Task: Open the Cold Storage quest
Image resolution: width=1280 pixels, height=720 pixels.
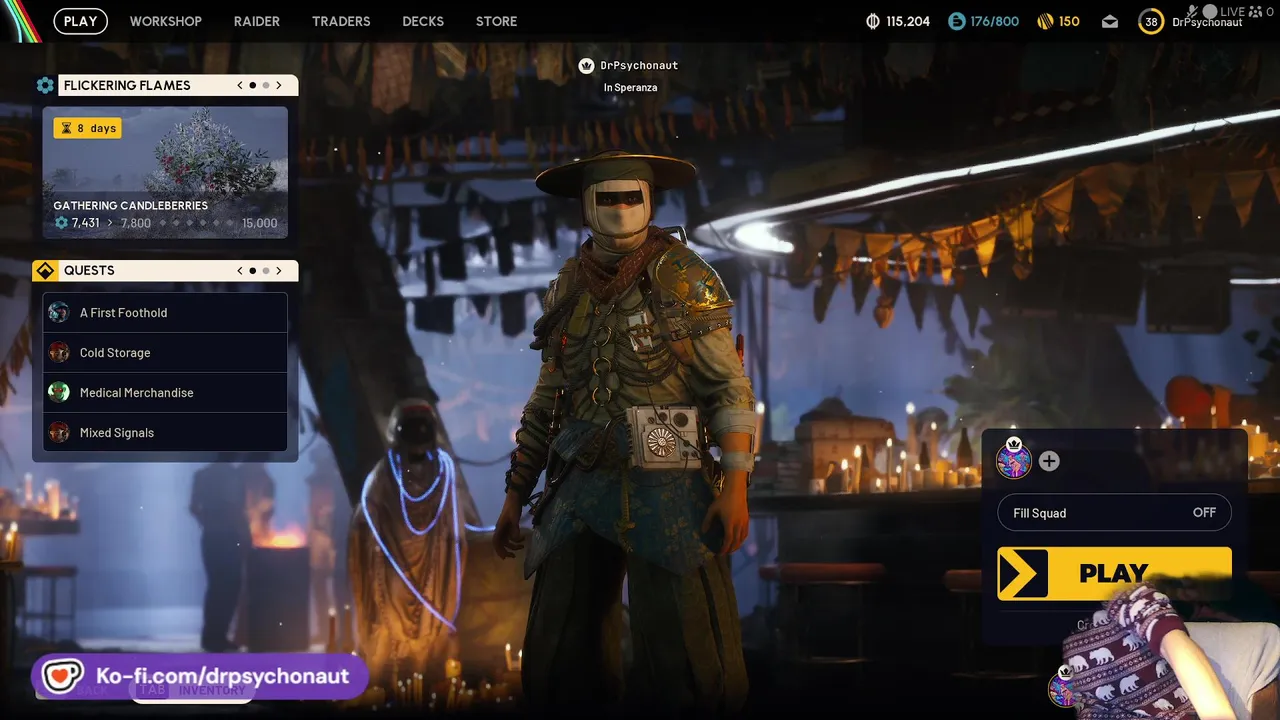Action: (x=165, y=353)
